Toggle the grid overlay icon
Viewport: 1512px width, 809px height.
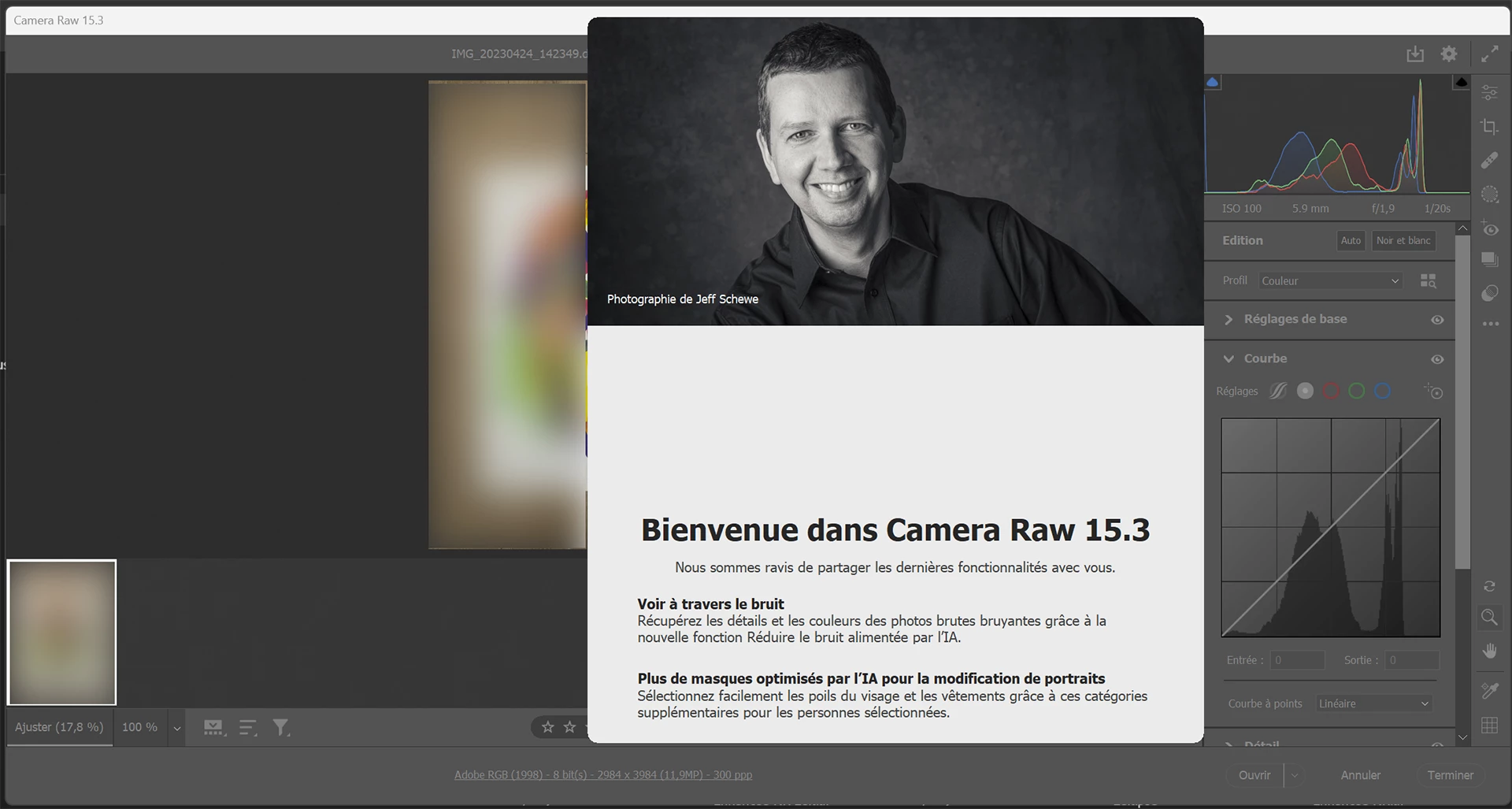click(1489, 726)
